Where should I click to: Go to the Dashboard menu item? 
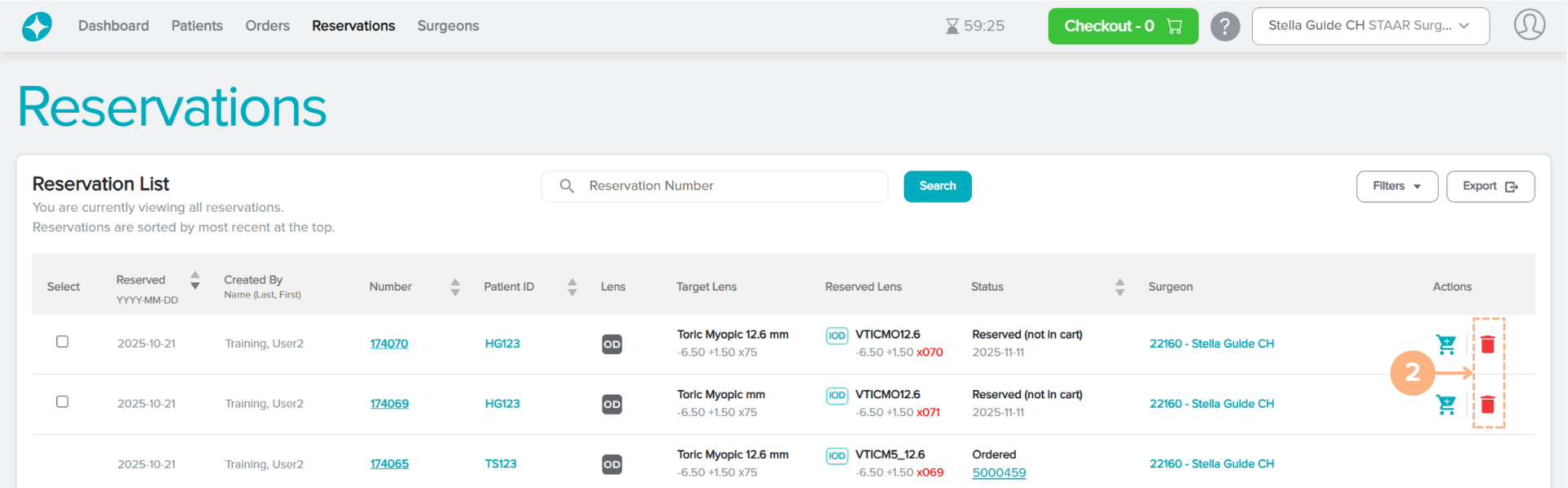114,26
